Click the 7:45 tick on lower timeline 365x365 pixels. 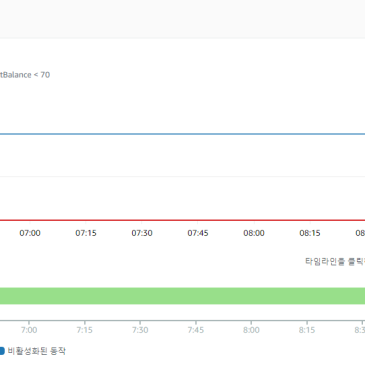pyautogui.click(x=196, y=330)
